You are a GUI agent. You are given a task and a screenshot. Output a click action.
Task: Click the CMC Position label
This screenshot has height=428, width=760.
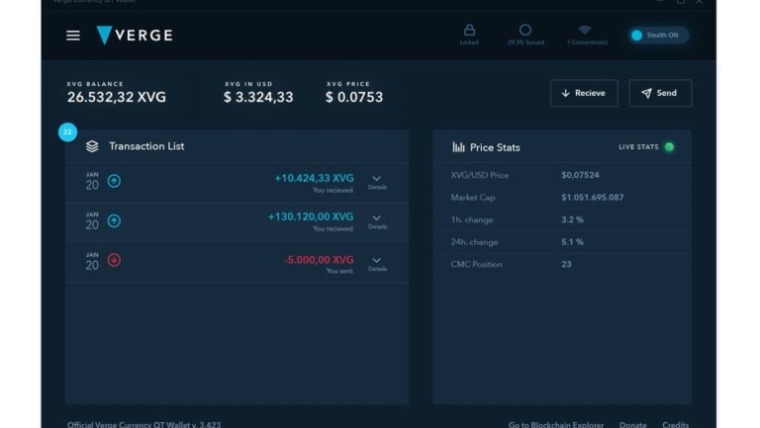pyautogui.click(x=476, y=264)
